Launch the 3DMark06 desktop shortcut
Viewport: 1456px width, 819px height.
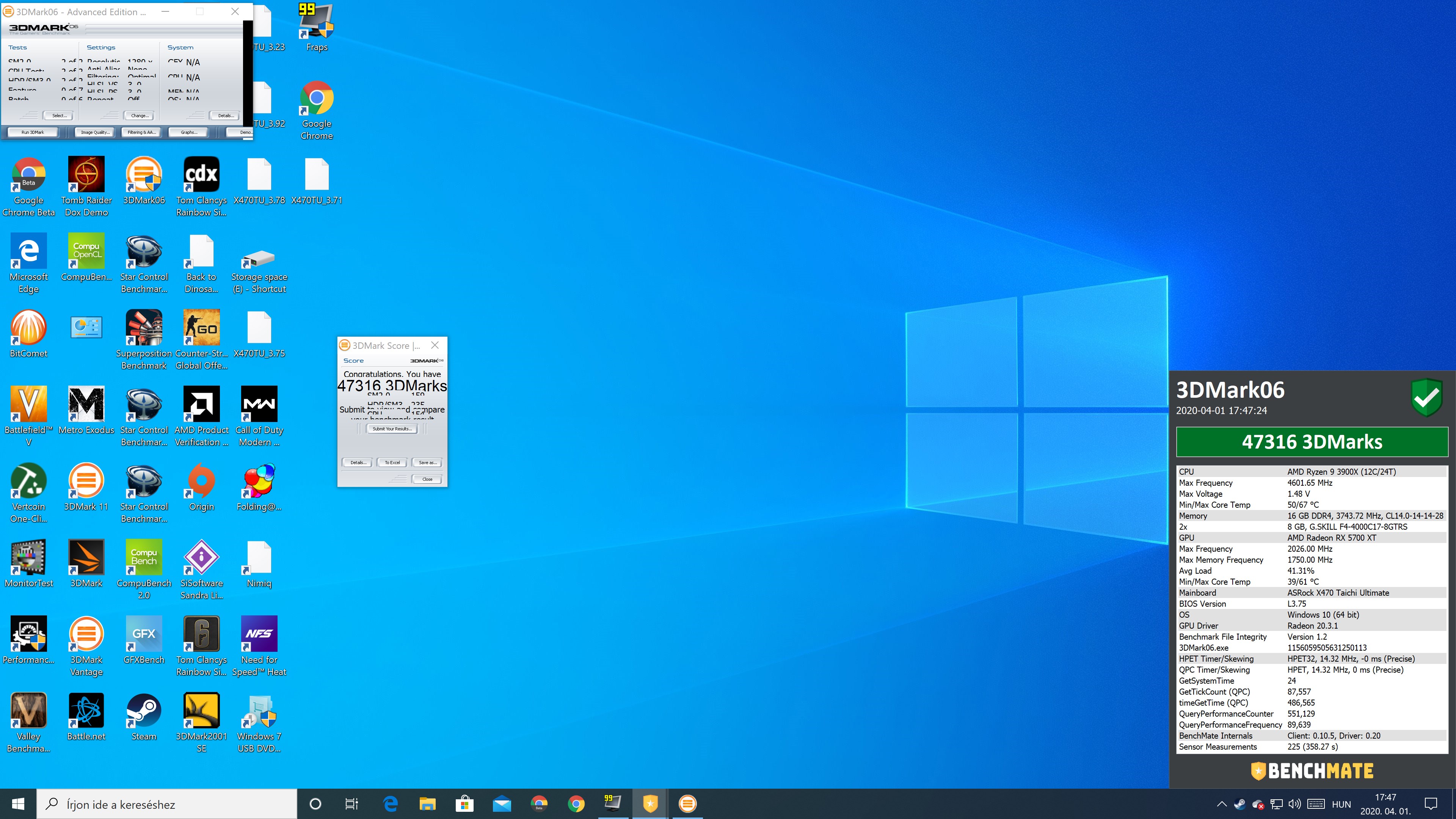144,181
